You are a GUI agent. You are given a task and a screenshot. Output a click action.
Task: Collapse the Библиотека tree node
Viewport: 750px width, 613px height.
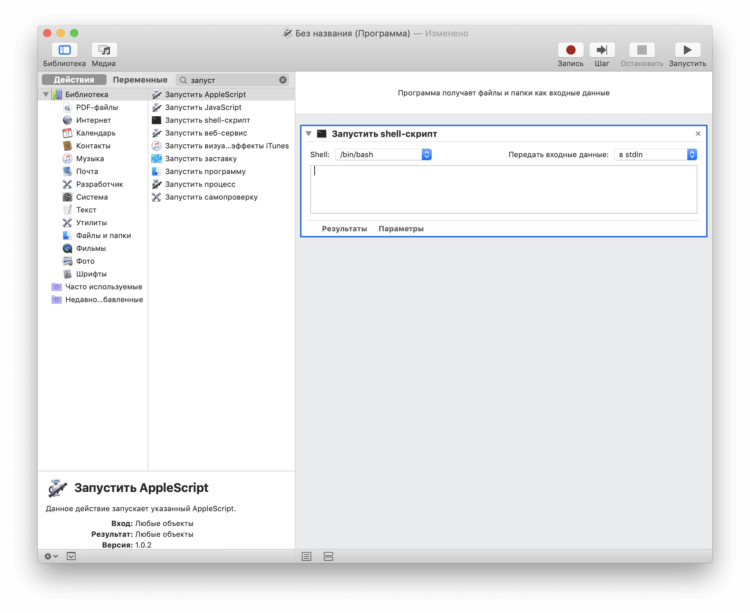click(46, 94)
